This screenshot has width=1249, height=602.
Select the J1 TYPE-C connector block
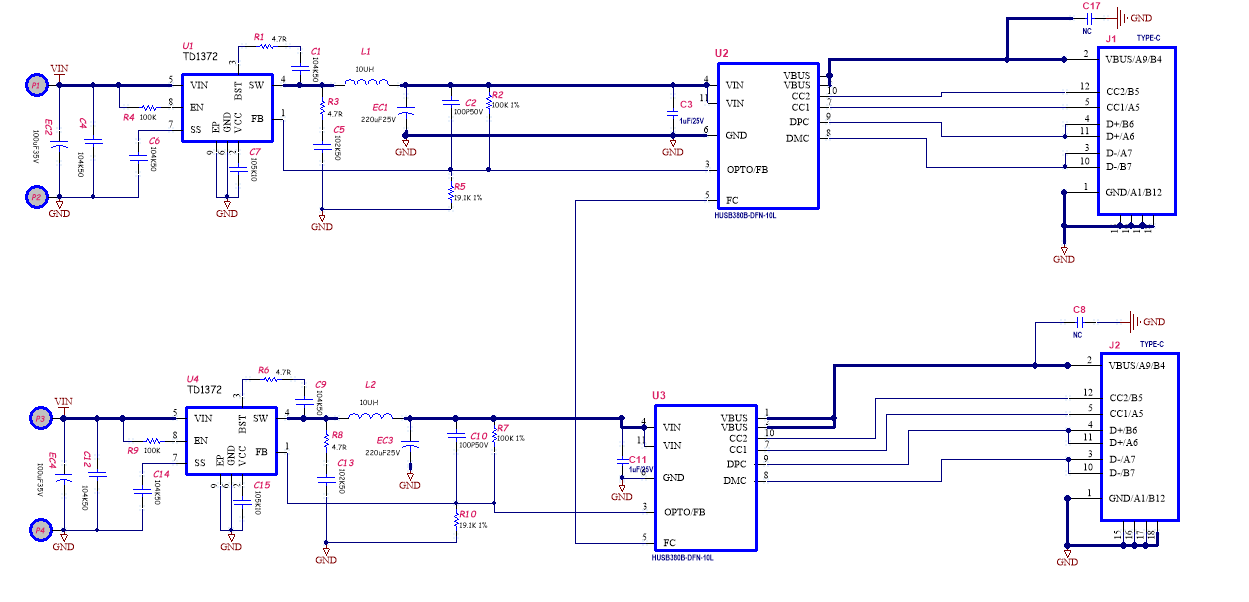pos(1136,130)
